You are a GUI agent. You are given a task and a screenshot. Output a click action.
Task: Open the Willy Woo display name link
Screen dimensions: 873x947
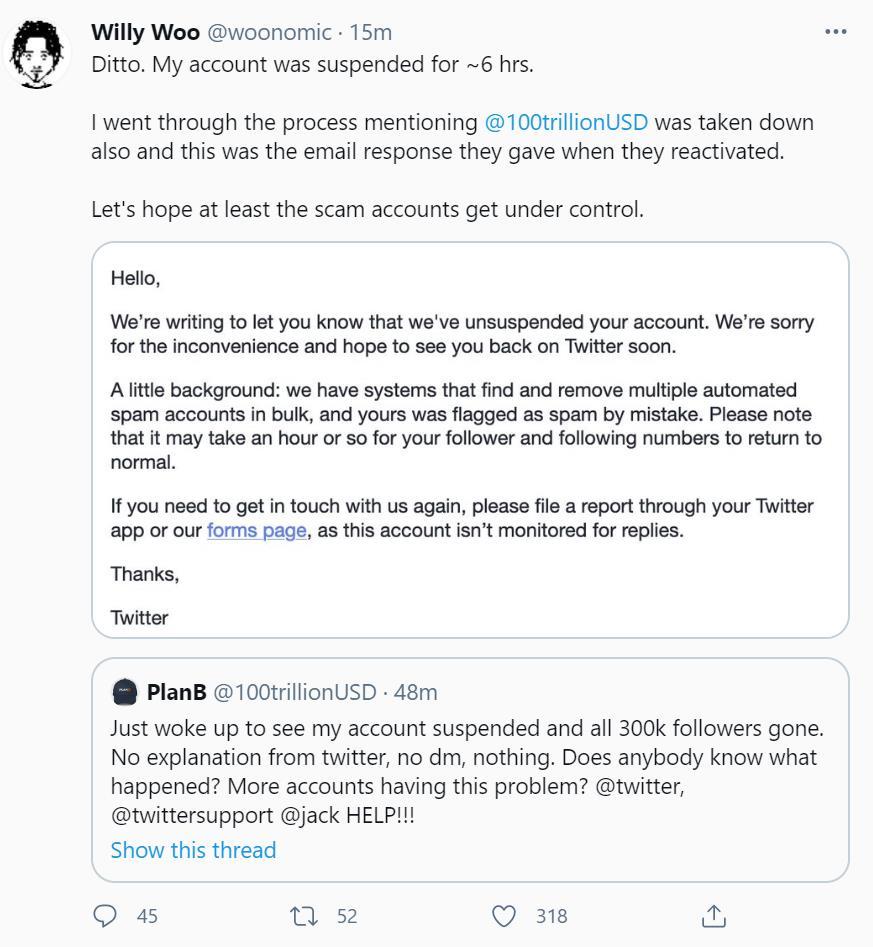click(x=145, y=32)
